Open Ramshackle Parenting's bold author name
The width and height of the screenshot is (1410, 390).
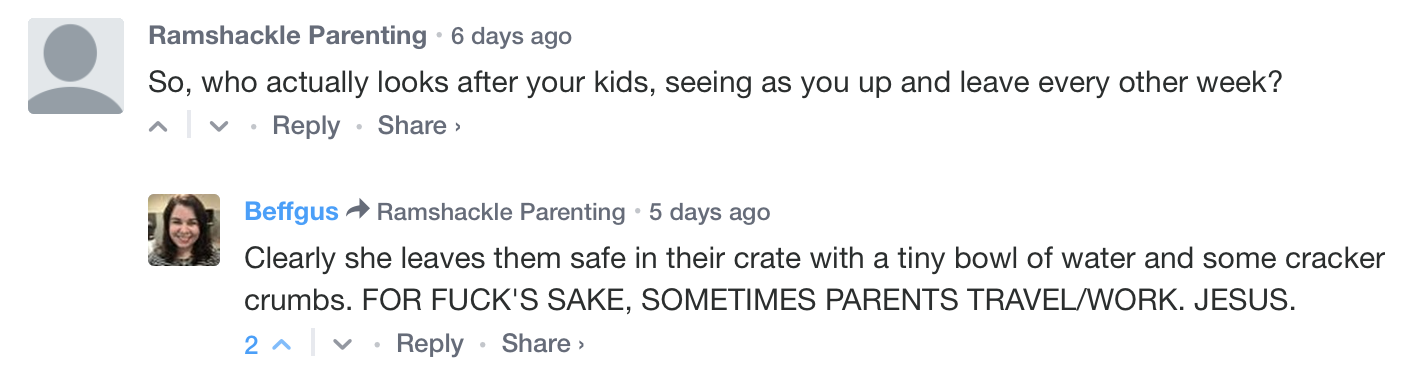[x=288, y=36]
